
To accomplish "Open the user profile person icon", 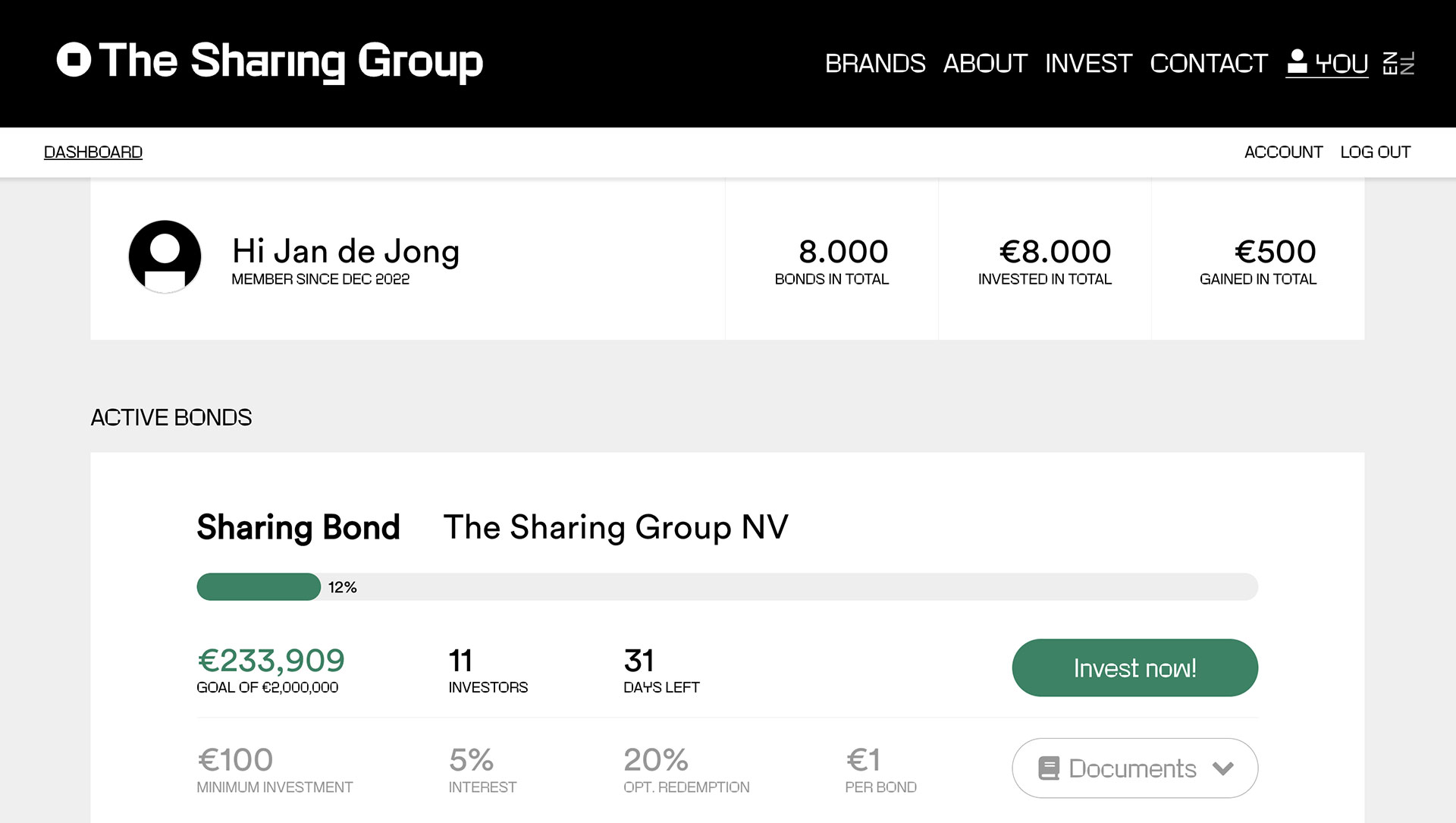I will pos(1298,61).
